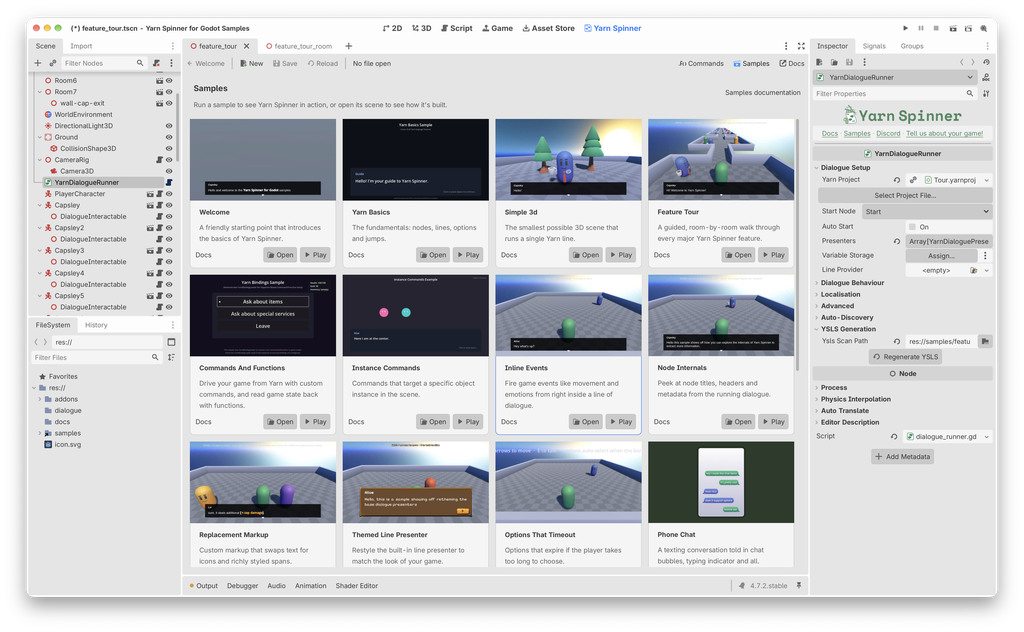1024x632 pixels.
Task: Instantiate a child scene via link icon
Action: coord(53,63)
